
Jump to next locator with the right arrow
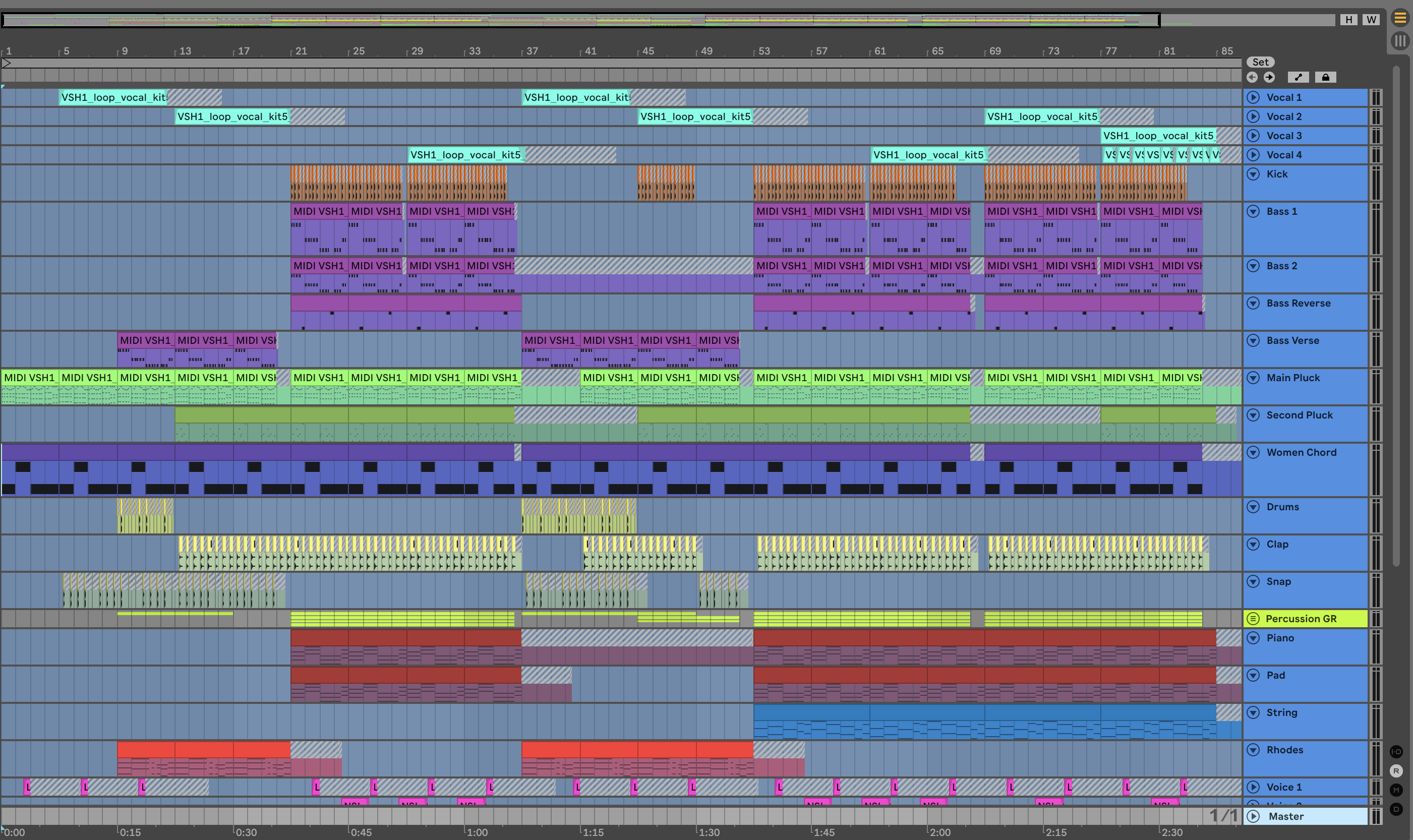coord(1269,77)
